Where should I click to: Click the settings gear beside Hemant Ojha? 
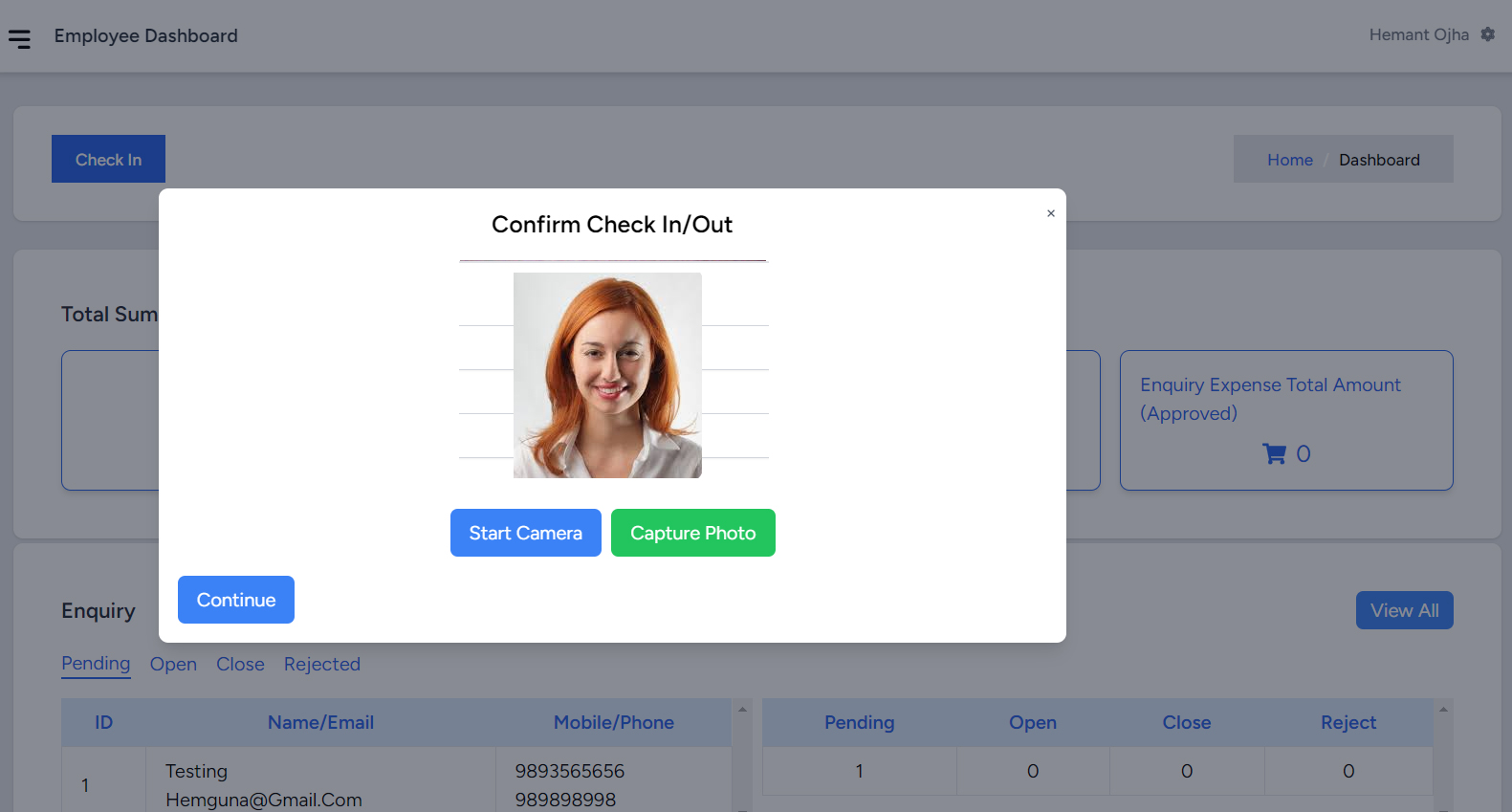pyautogui.click(x=1487, y=34)
